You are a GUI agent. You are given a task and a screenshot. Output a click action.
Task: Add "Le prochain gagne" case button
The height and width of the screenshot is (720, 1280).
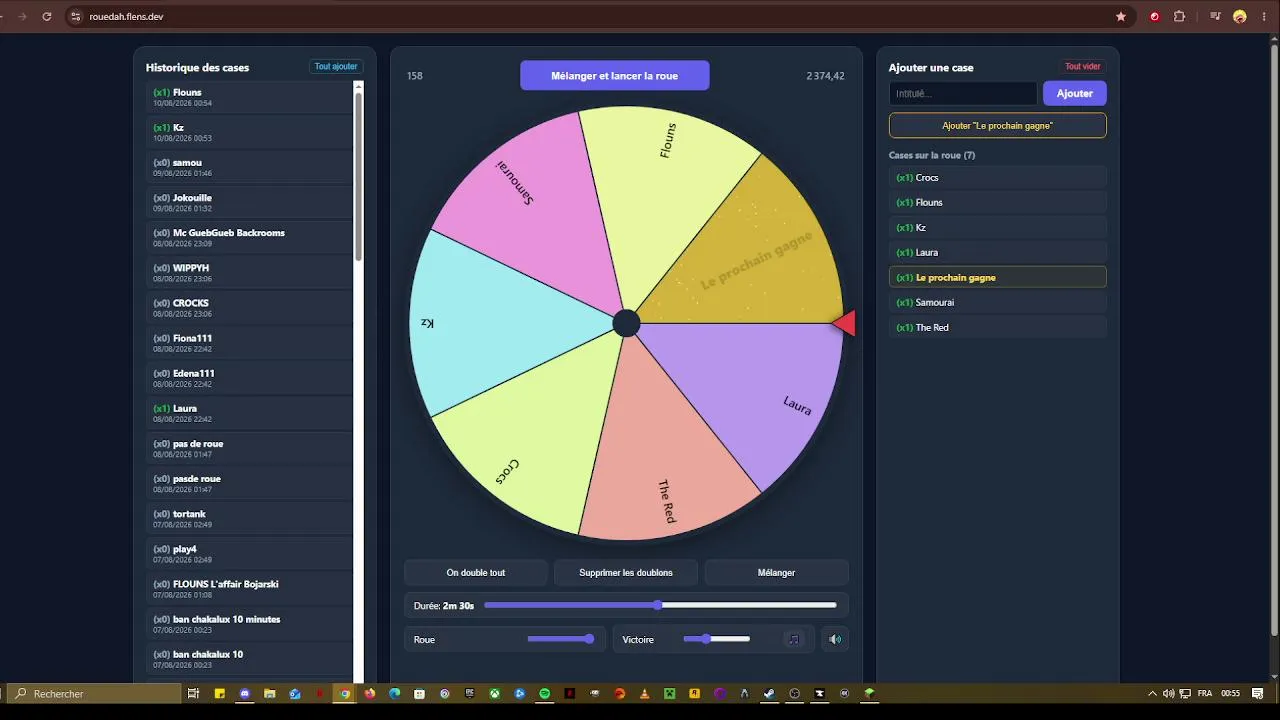(998, 126)
